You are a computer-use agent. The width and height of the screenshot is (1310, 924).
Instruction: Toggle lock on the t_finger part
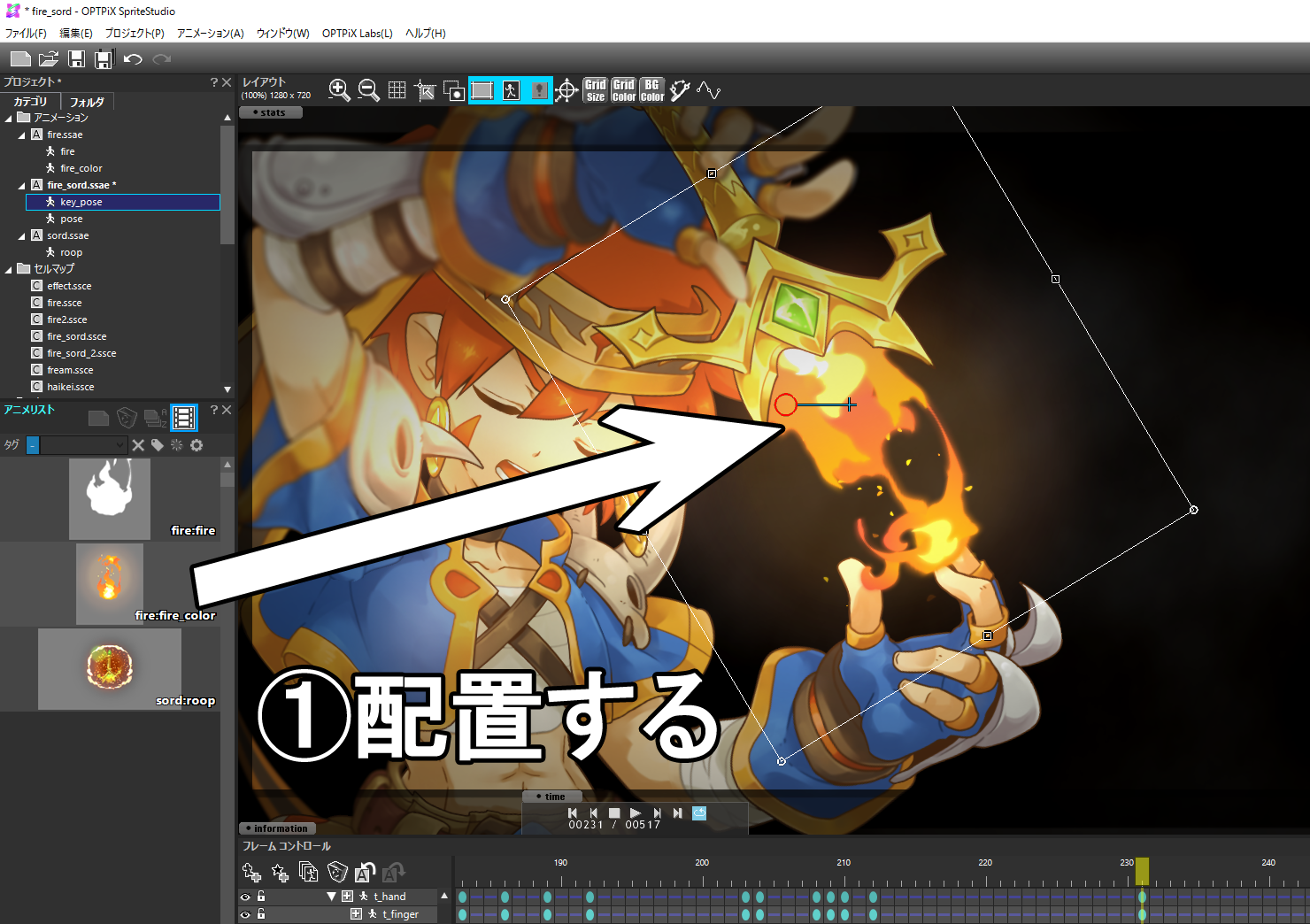pyautogui.click(x=261, y=914)
